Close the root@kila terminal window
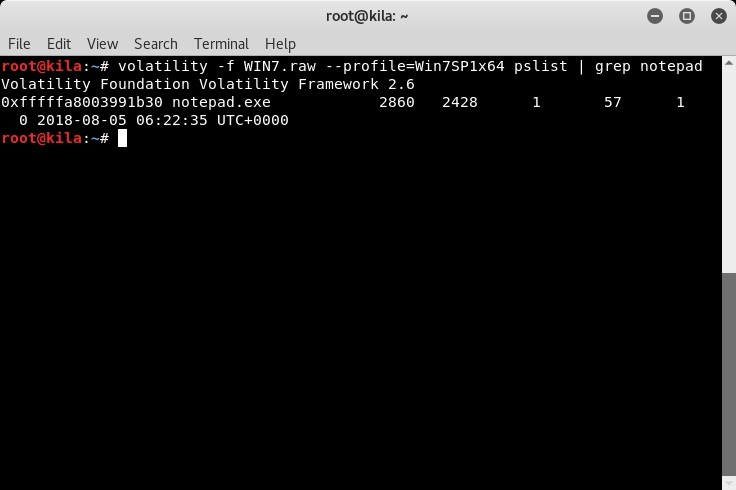Image resolution: width=736 pixels, height=490 pixels. point(719,16)
